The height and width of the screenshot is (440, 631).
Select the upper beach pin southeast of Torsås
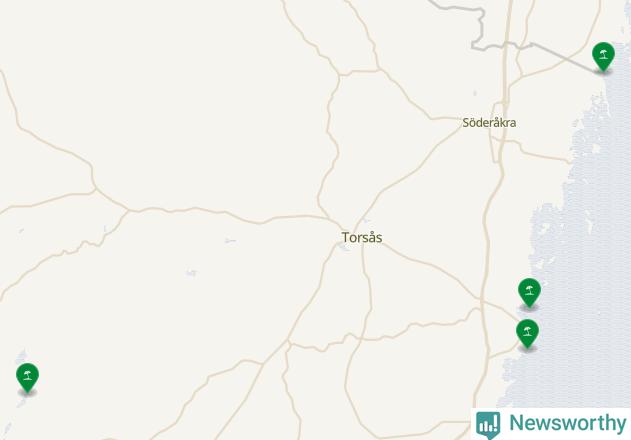tap(529, 292)
